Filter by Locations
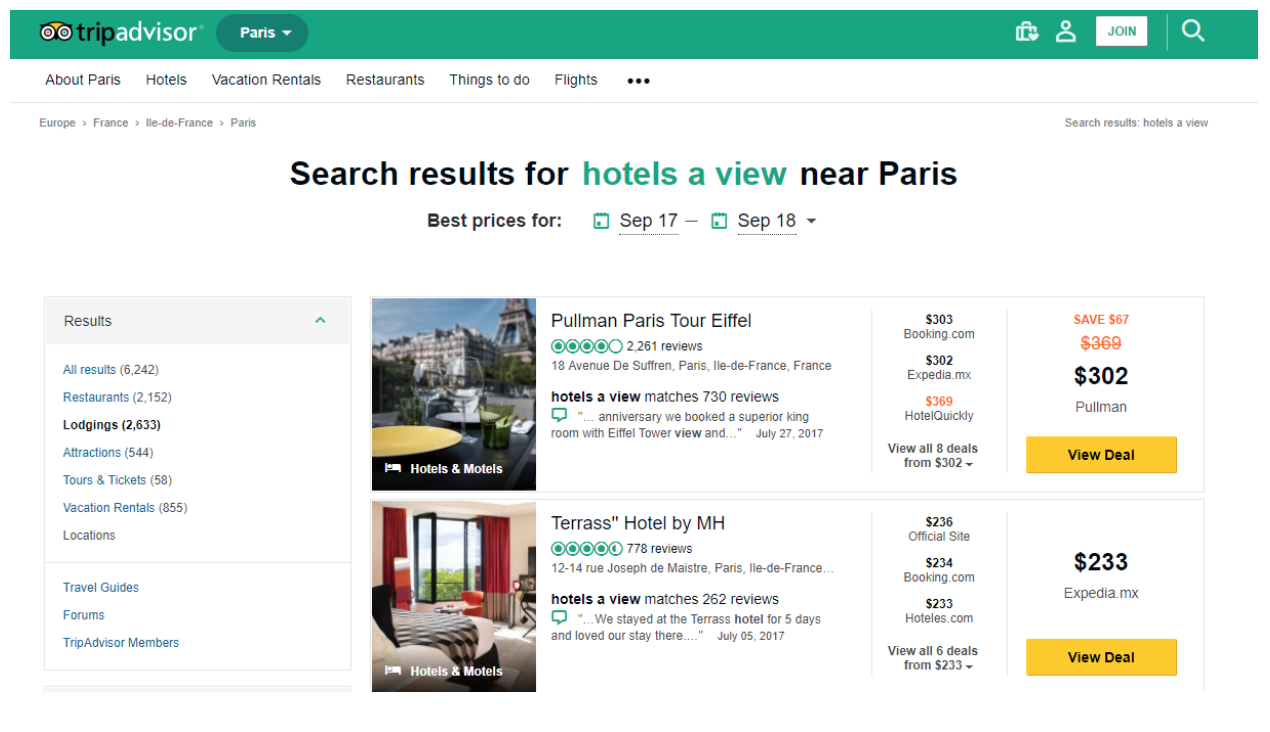1270x732 pixels. click(x=89, y=535)
